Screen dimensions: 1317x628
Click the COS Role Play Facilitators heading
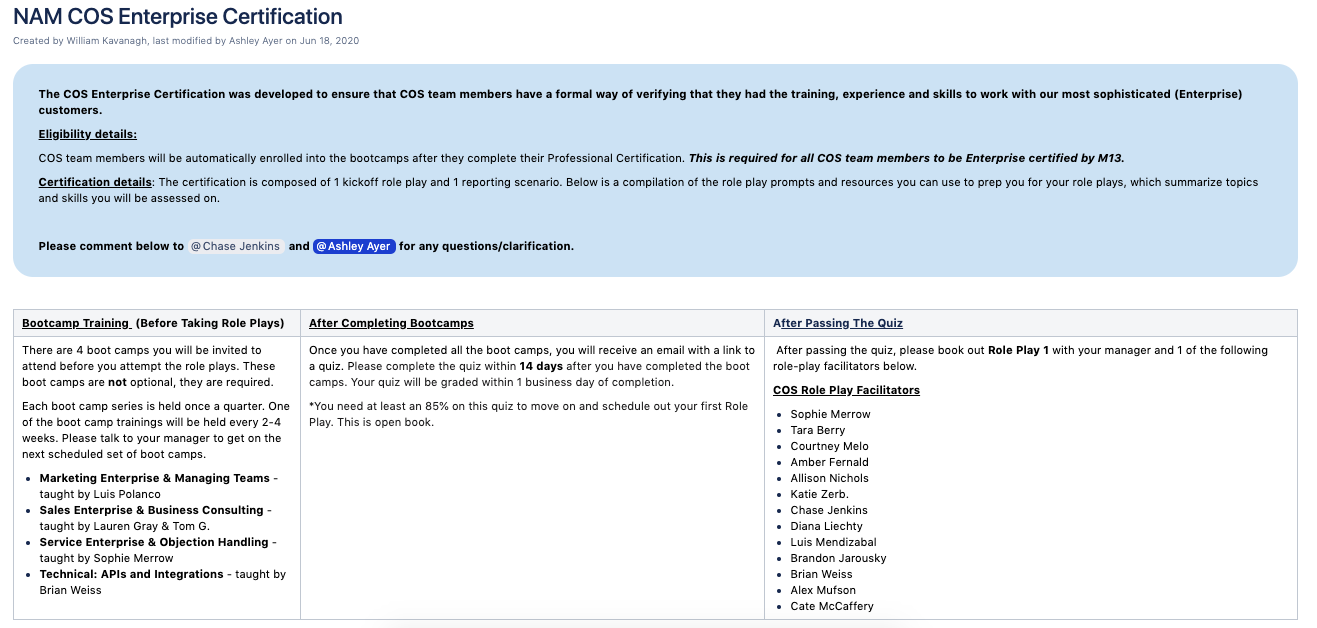tap(846, 390)
